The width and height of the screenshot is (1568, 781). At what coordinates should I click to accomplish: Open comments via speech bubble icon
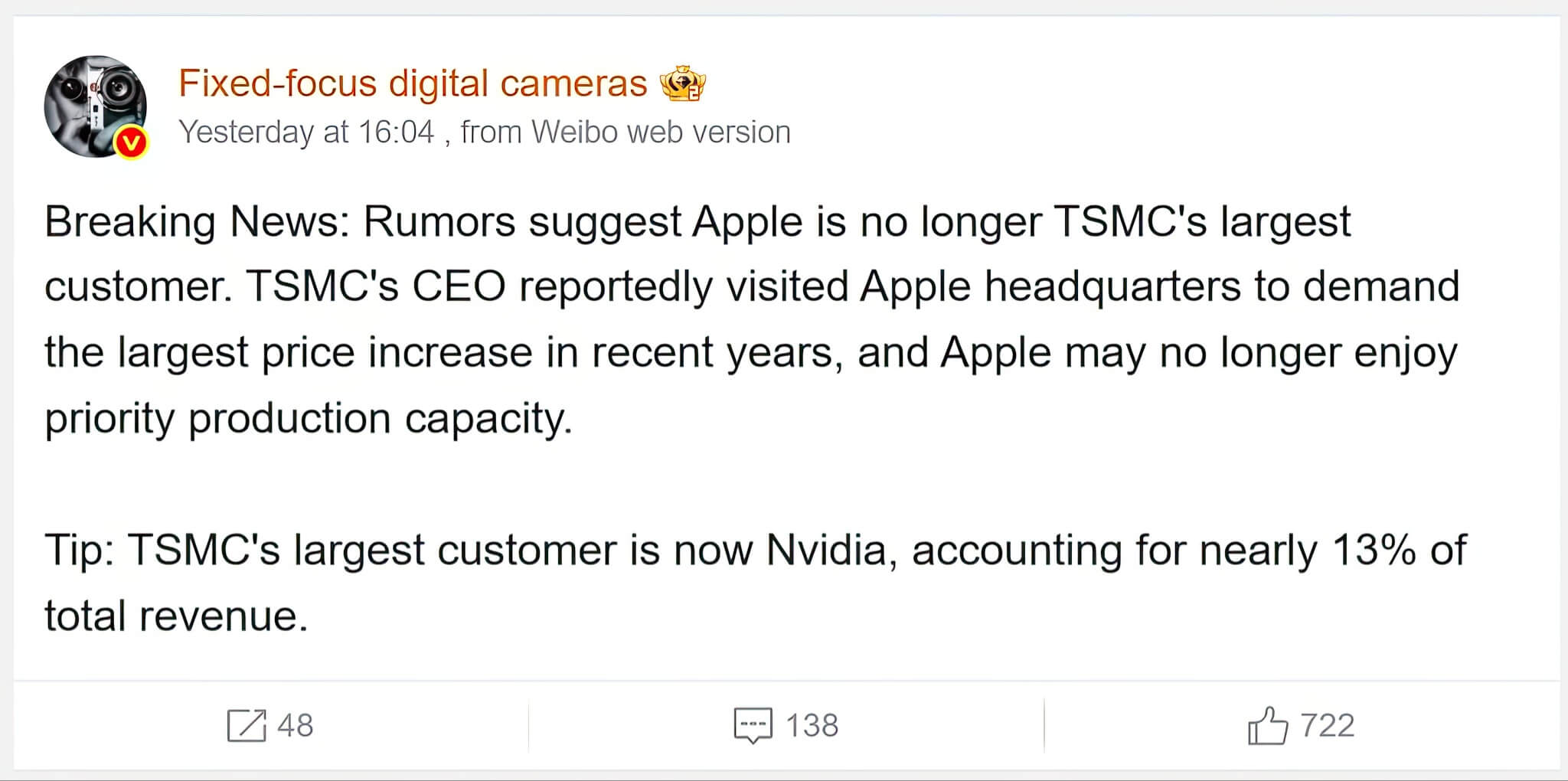(753, 725)
